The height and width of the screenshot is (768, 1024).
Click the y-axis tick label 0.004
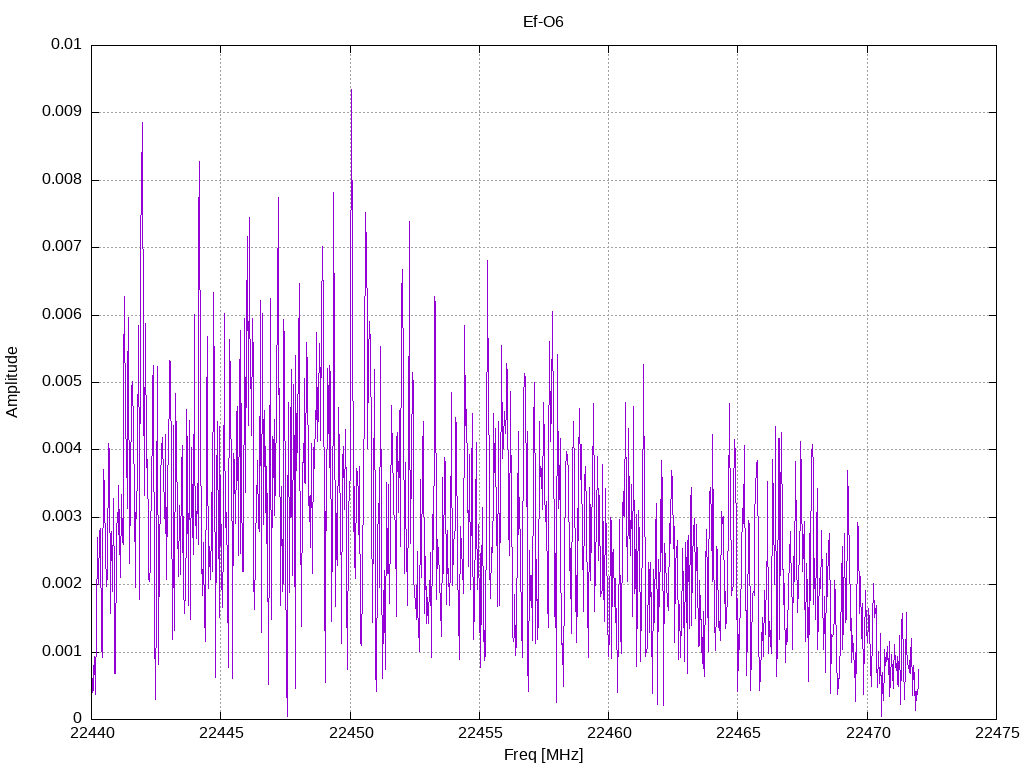pos(62,449)
